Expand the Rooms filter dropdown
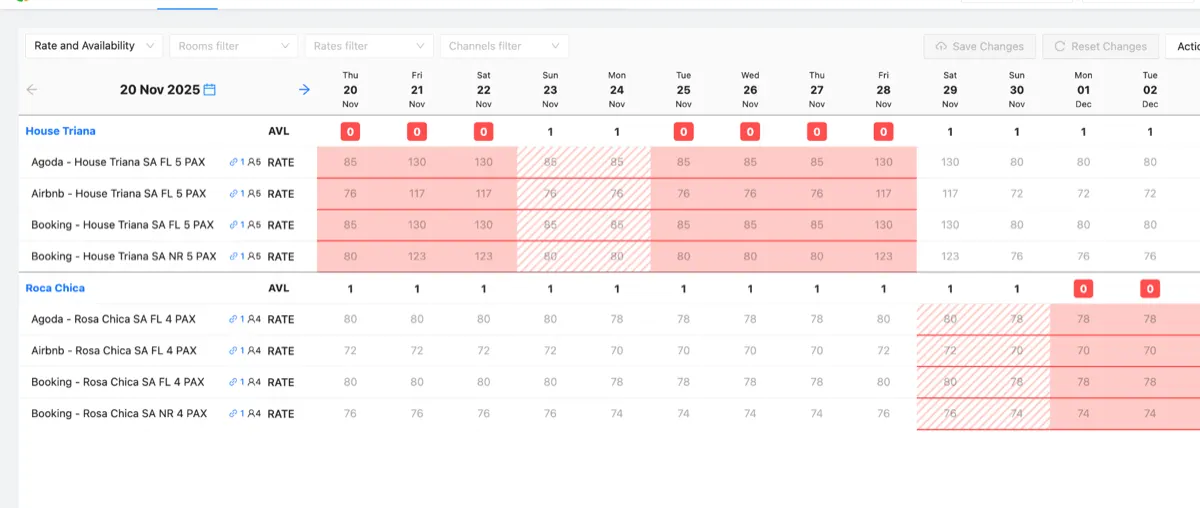 (234, 46)
